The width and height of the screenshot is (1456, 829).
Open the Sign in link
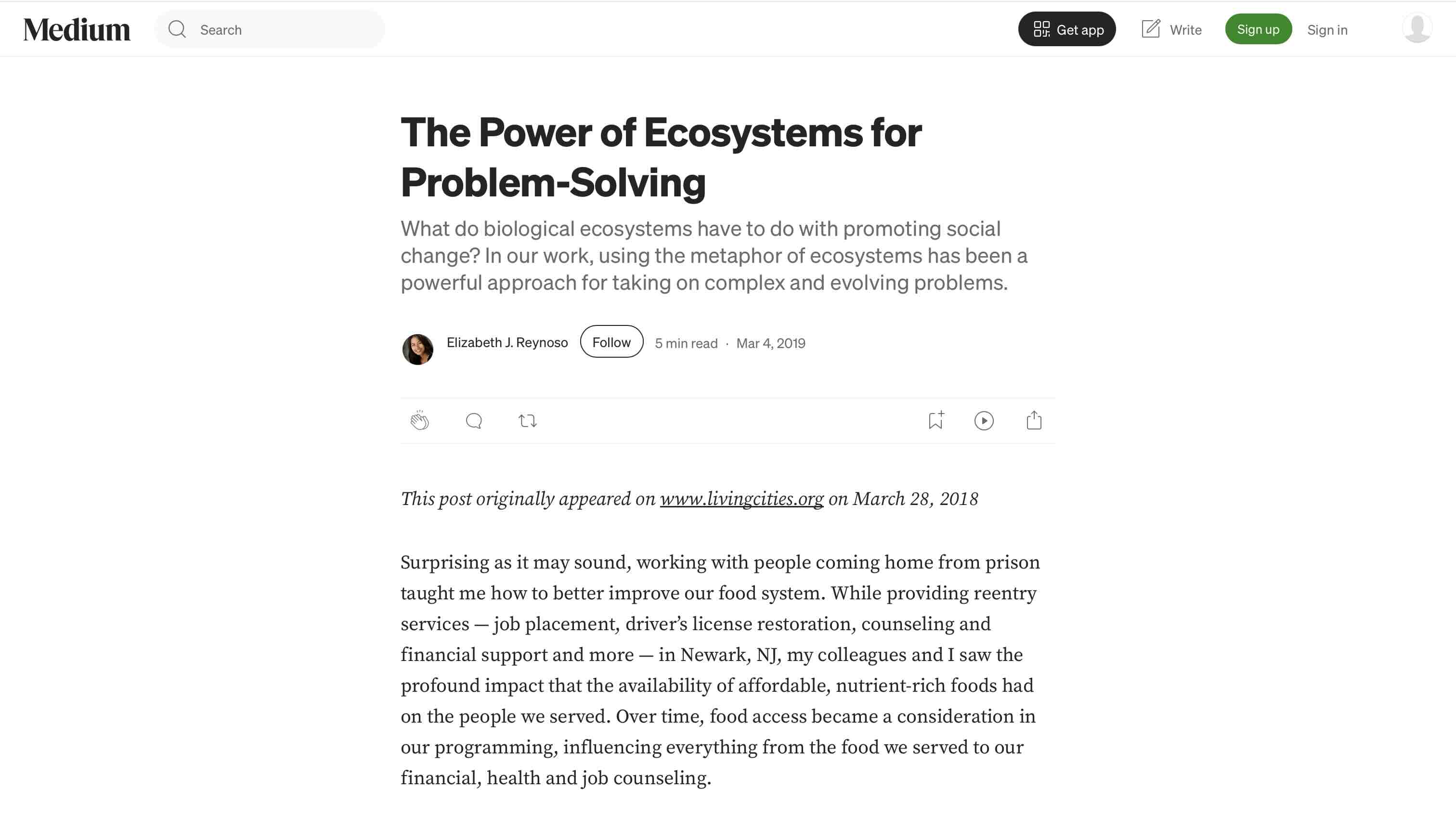[1327, 30]
